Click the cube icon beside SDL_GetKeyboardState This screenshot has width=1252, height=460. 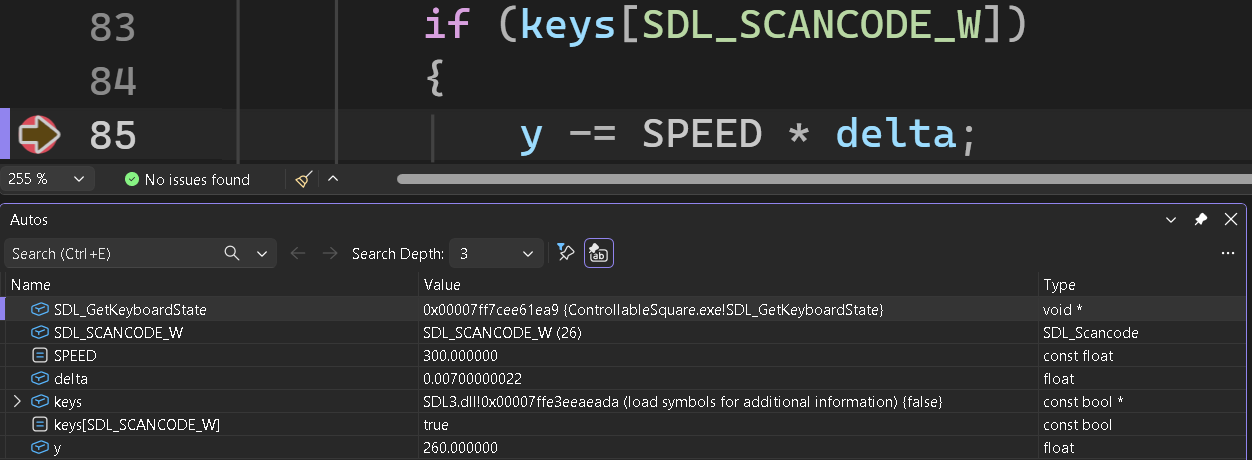(x=40, y=310)
